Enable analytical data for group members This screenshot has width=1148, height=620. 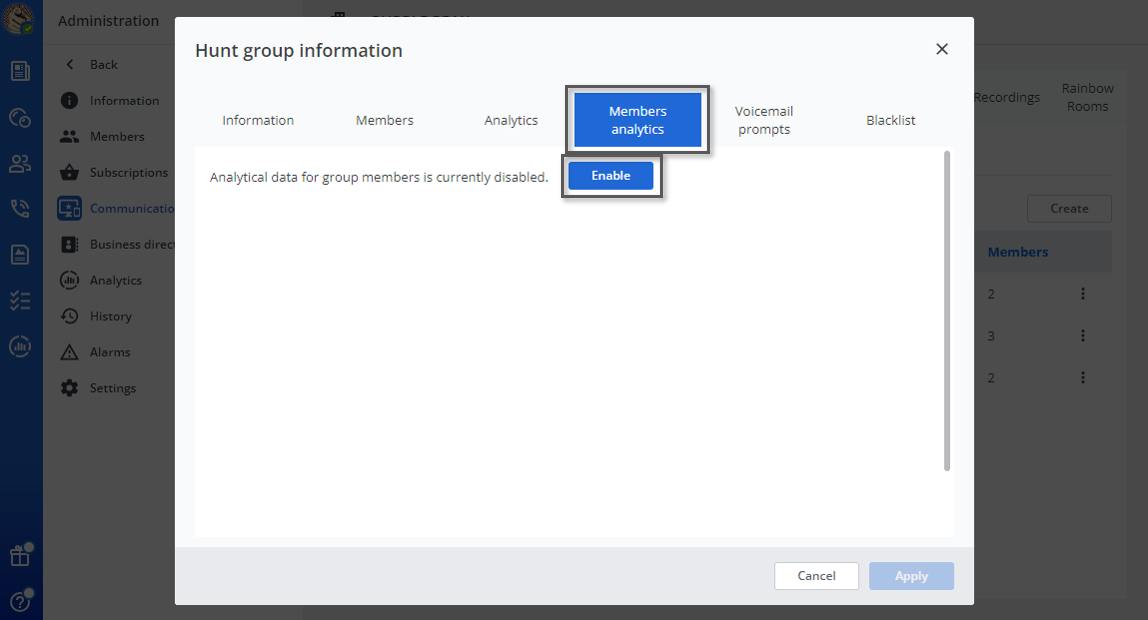611,176
